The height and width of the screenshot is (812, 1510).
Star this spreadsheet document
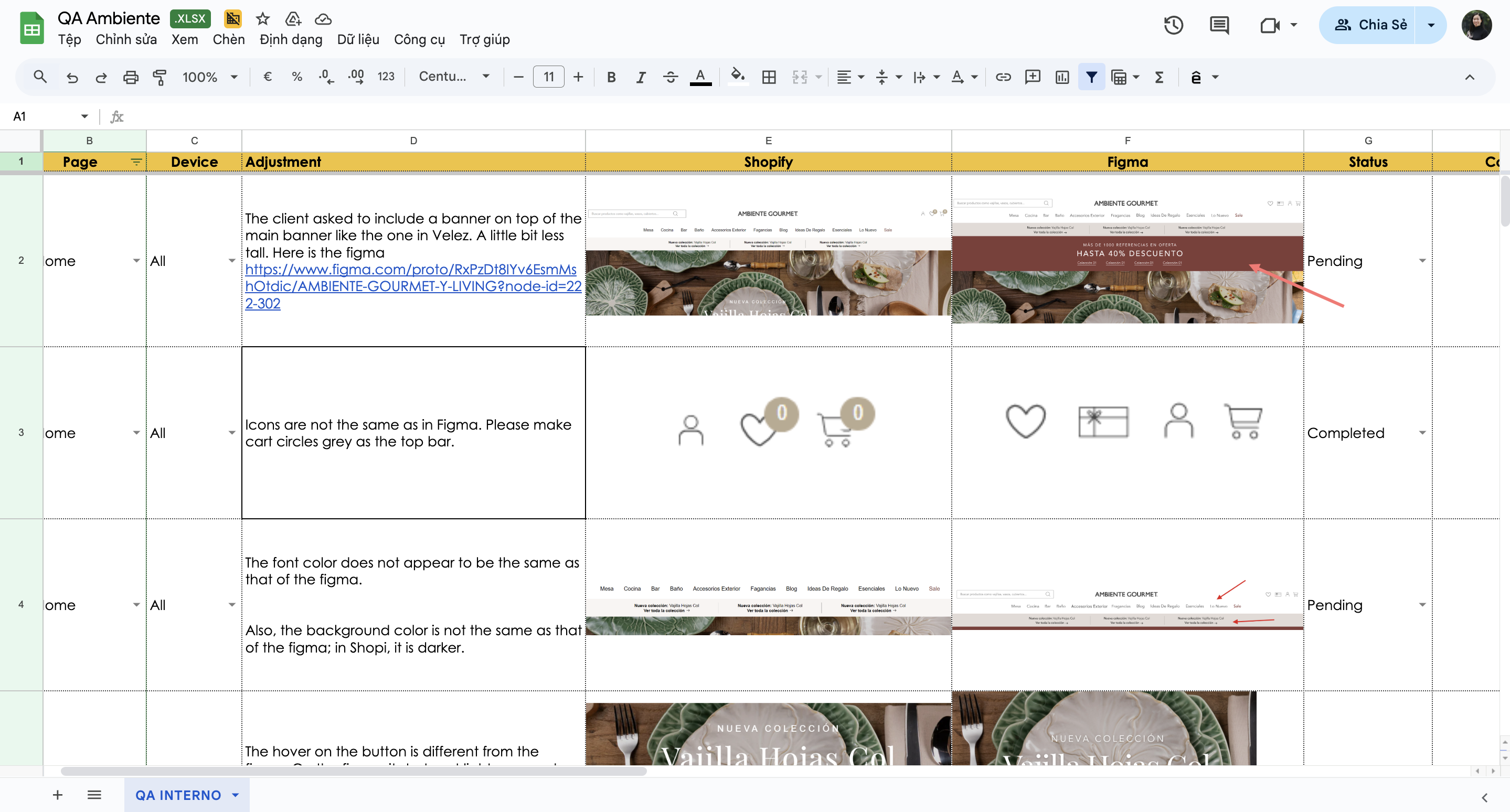pos(263,19)
